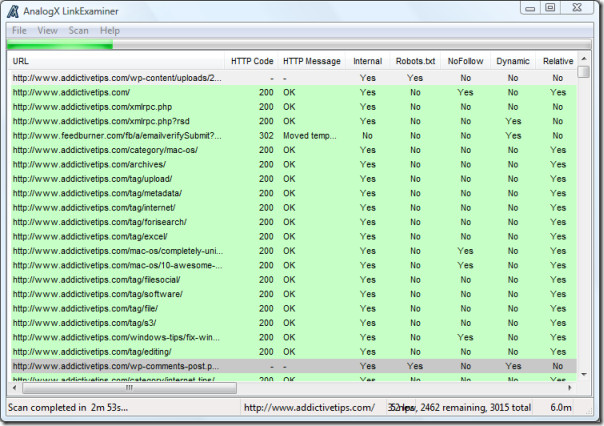The width and height of the screenshot is (604, 426).
Task: Click the horizontal scrollbar right arrow
Action: tap(570, 387)
